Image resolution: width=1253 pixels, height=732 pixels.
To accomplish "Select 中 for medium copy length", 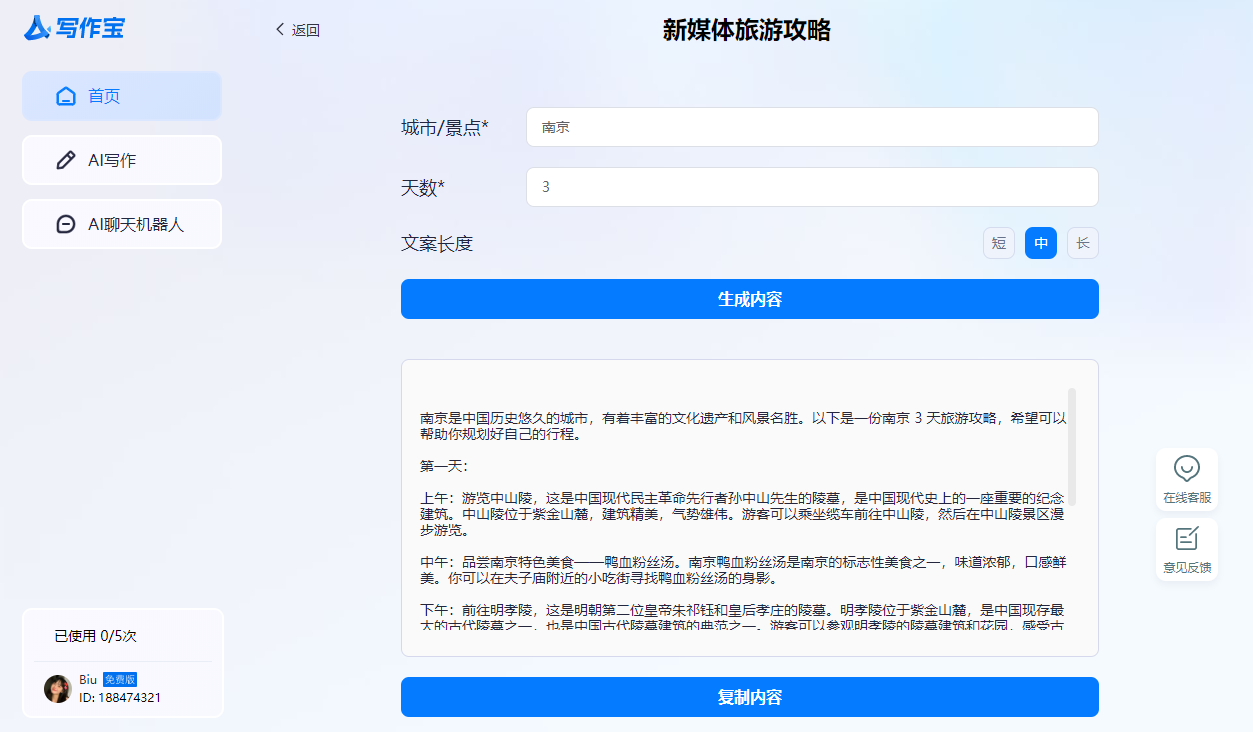I will [1040, 242].
